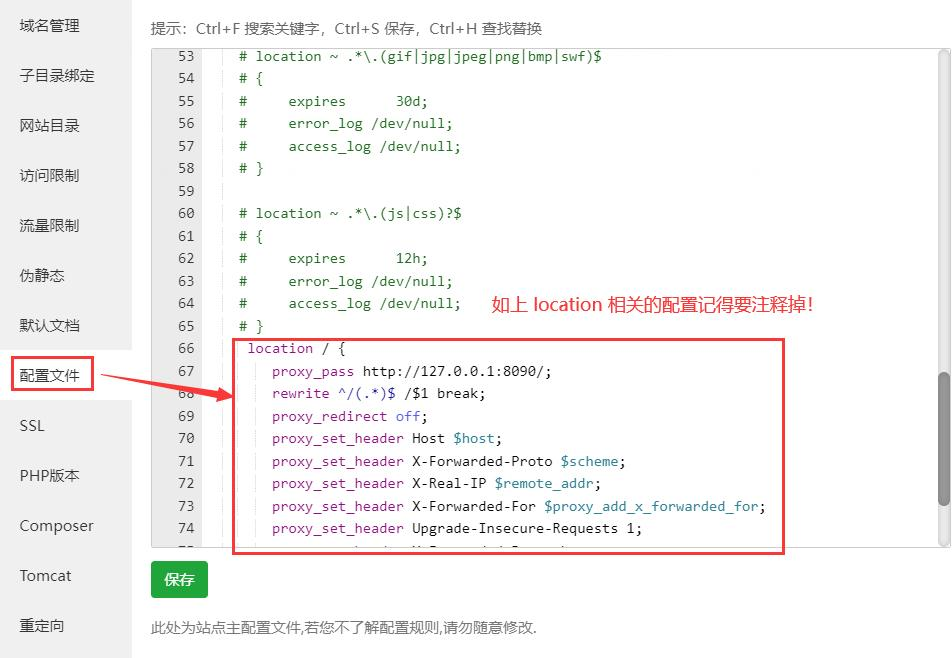The height and width of the screenshot is (658, 952).
Task: Select Tomcat in the sidebar
Action: (45, 576)
